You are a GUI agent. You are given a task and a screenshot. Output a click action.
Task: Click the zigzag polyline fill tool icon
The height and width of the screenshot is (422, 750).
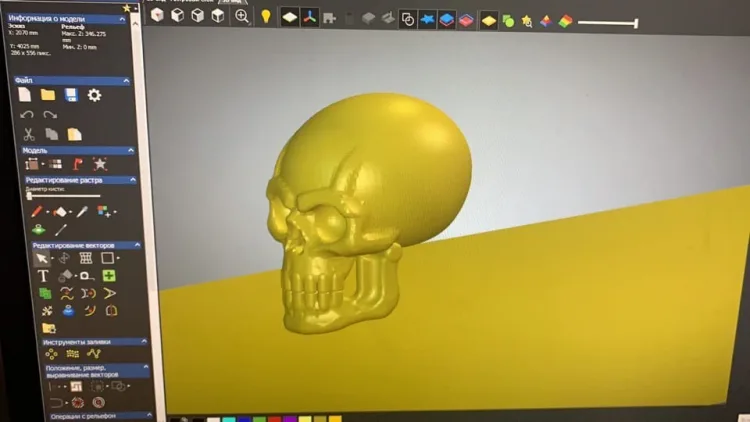(94, 354)
